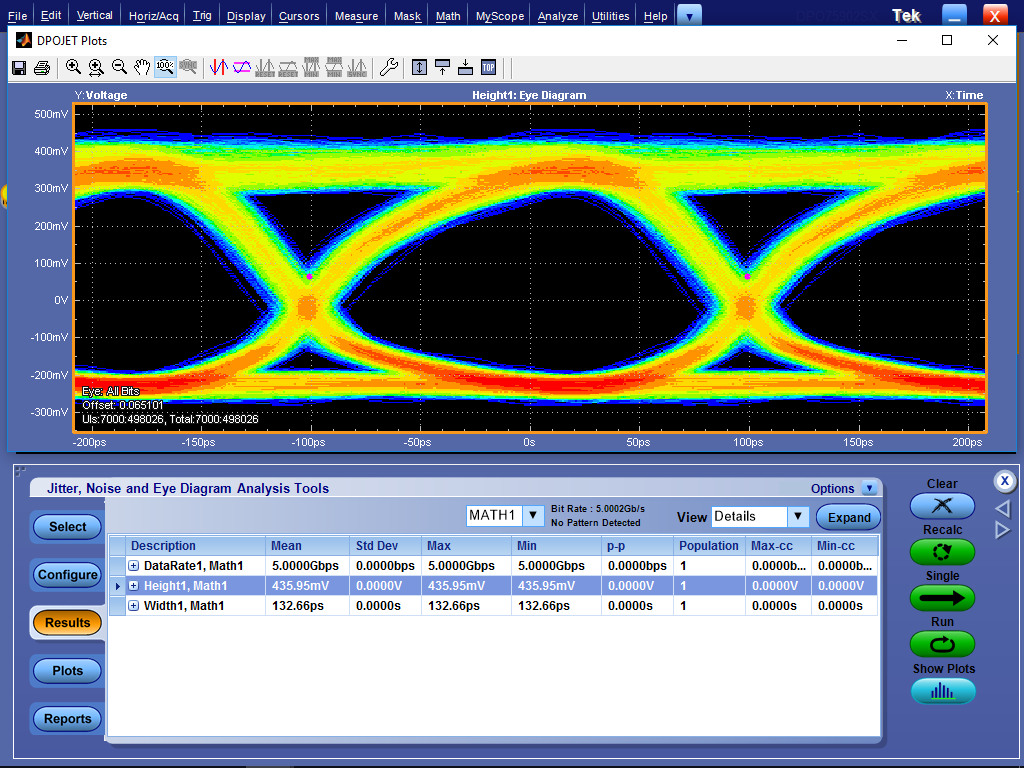This screenshot has width=1024, height=768.
Task: Maximize the DPOJET Plots window
Action: click(947, 40)
